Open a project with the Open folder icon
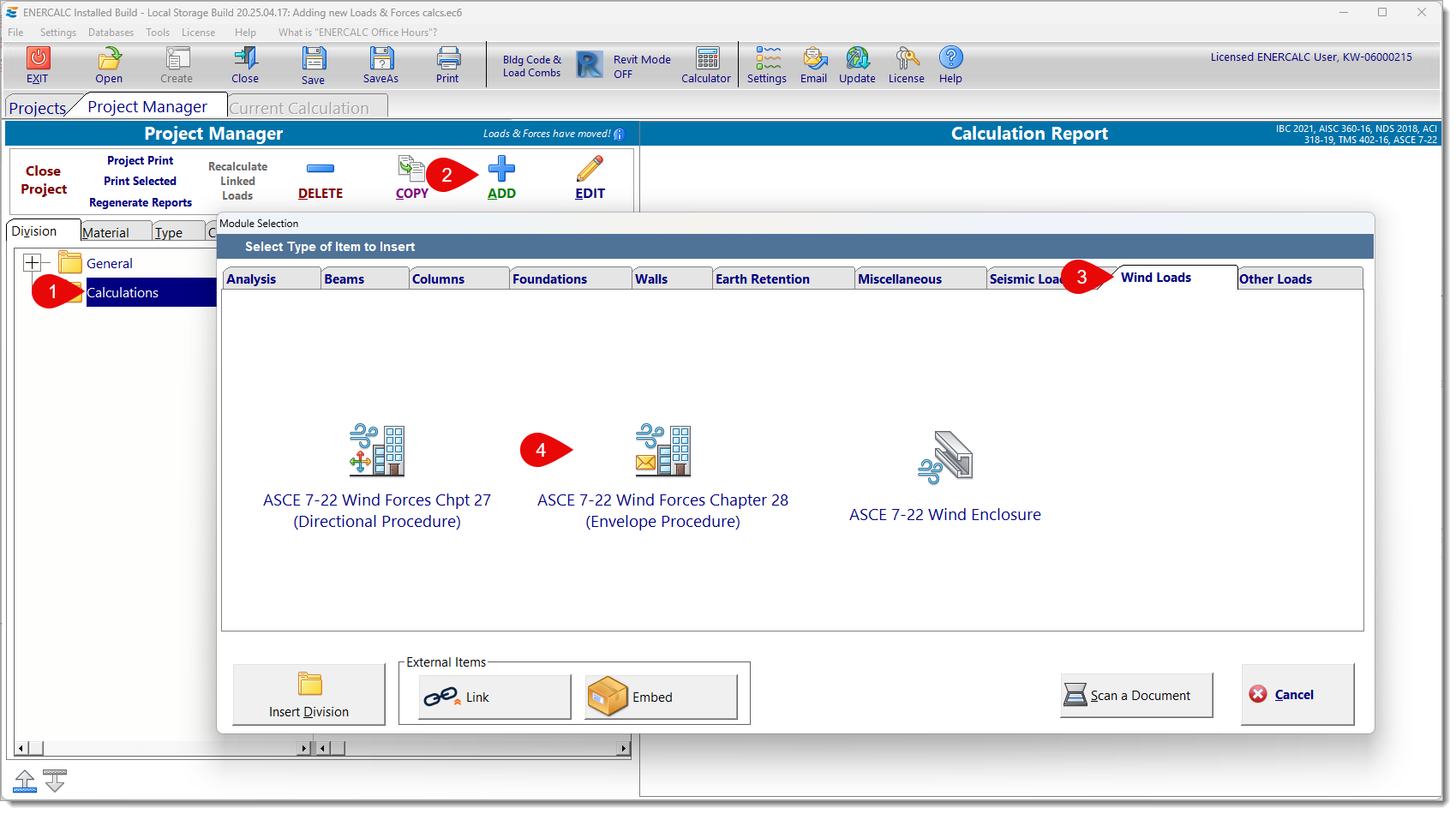The height and width of the screenshot is (814, 1456). pyautogui.click(x=109, y=57)
